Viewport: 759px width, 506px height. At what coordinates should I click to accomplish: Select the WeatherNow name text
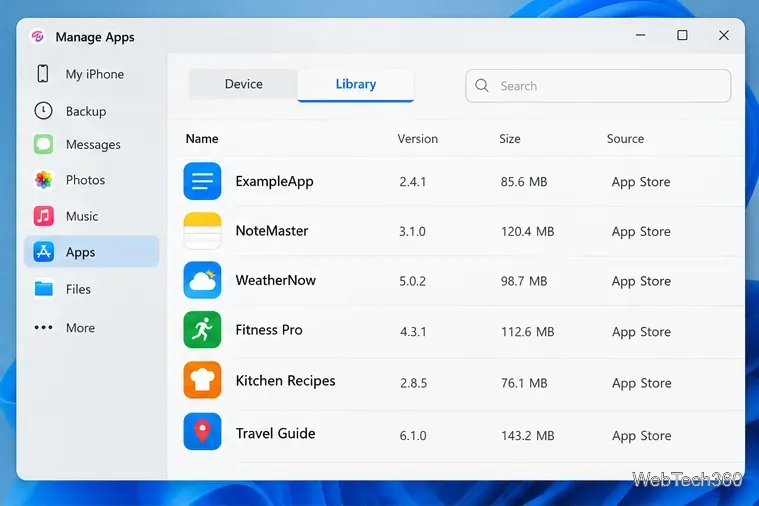[275, 280]
